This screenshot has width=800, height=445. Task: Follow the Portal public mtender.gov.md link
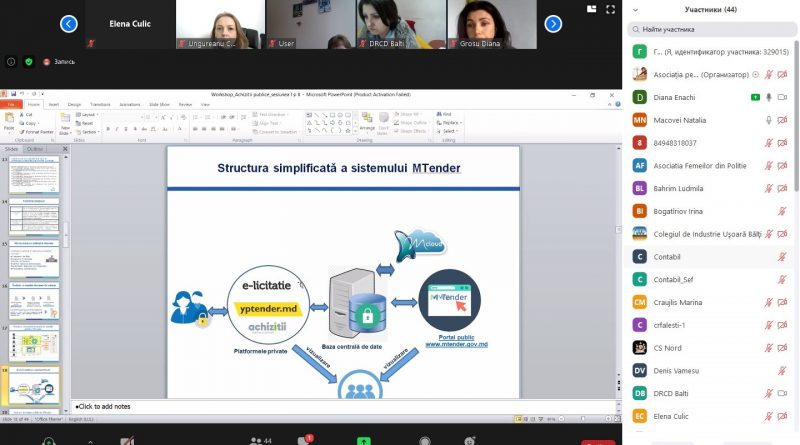coord(456,341)
